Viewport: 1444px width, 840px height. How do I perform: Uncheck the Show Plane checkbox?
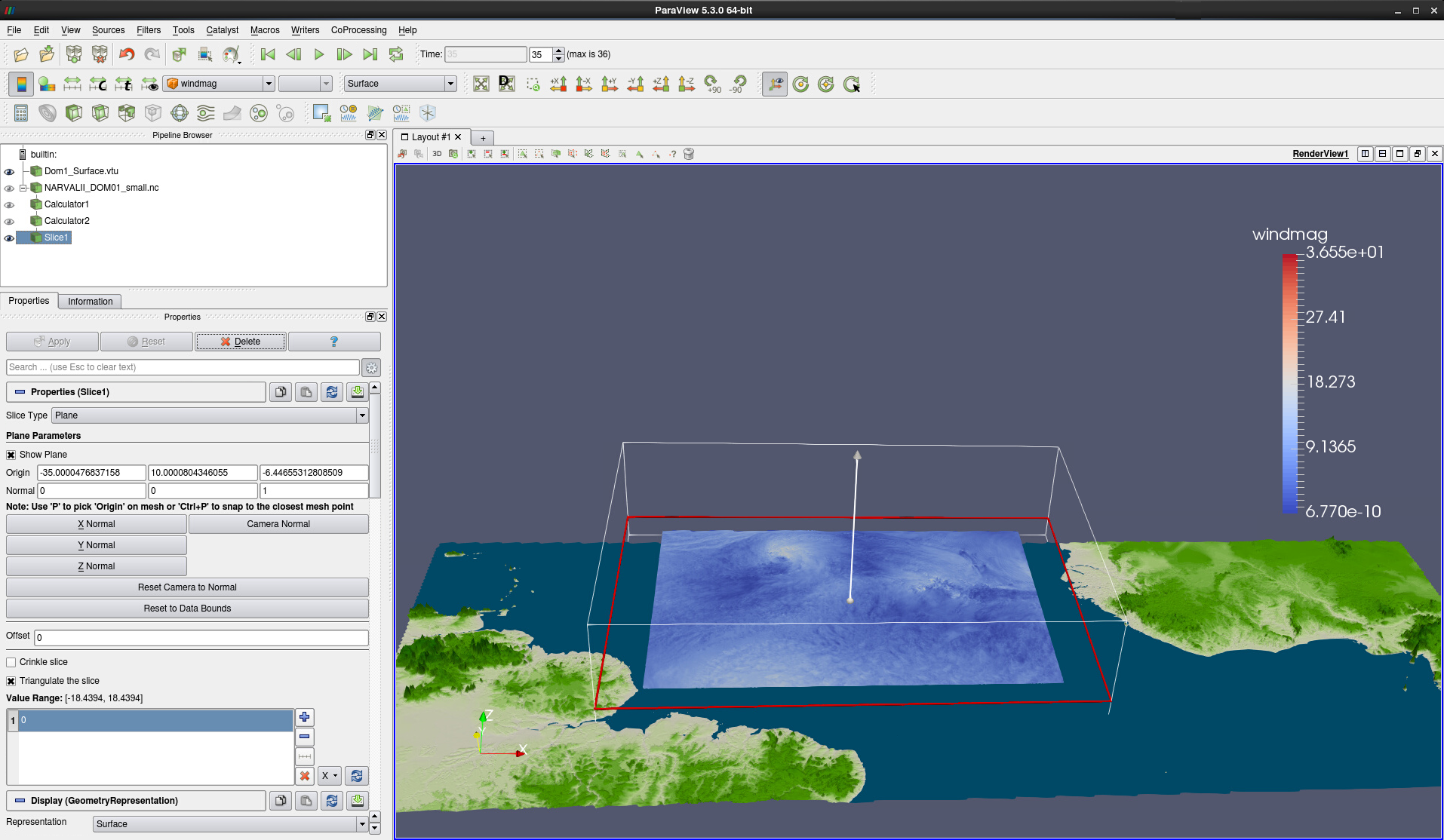(11, 455)
